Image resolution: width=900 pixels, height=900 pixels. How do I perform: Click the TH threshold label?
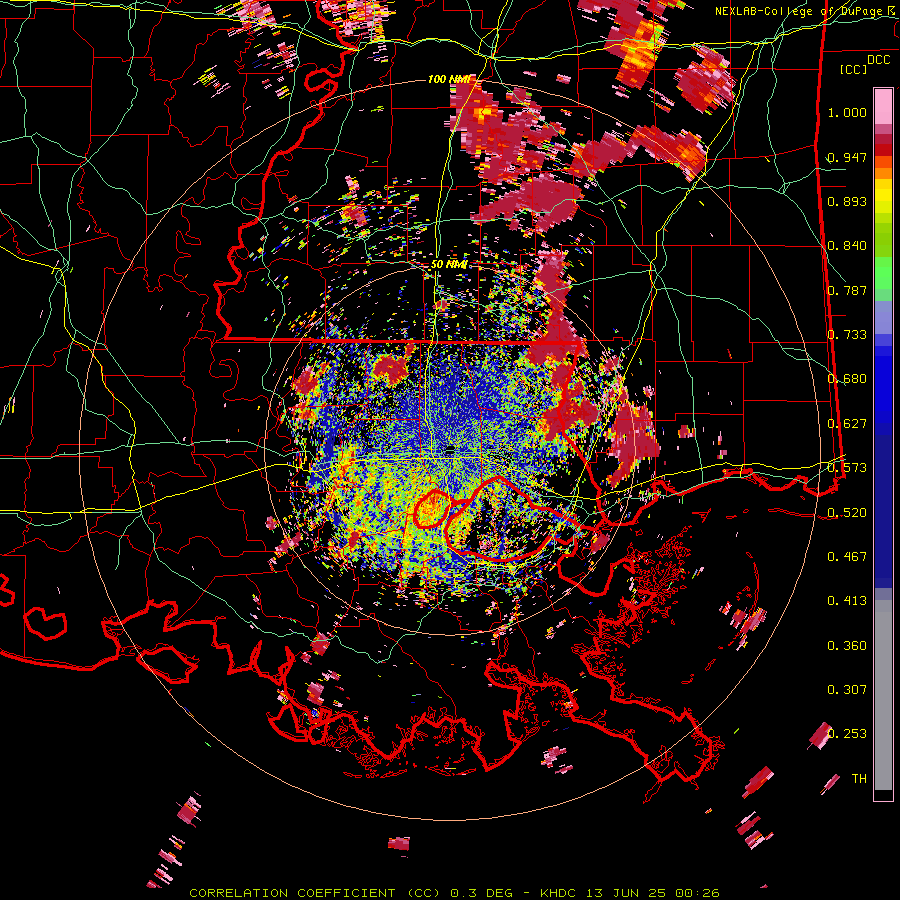(x=859, y=779)
